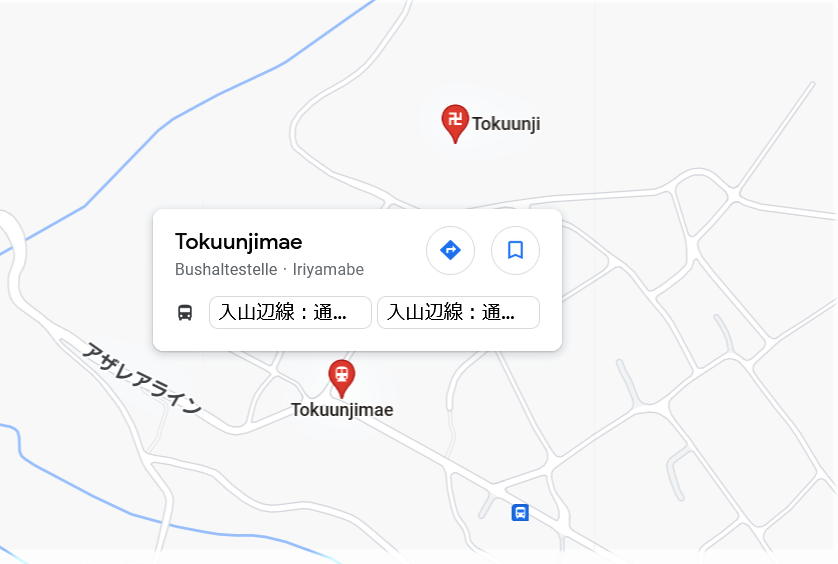This screenshot has height=564, width=838.
Task: Click the Bushaltestelle category text
Action: tap(226, 269)
